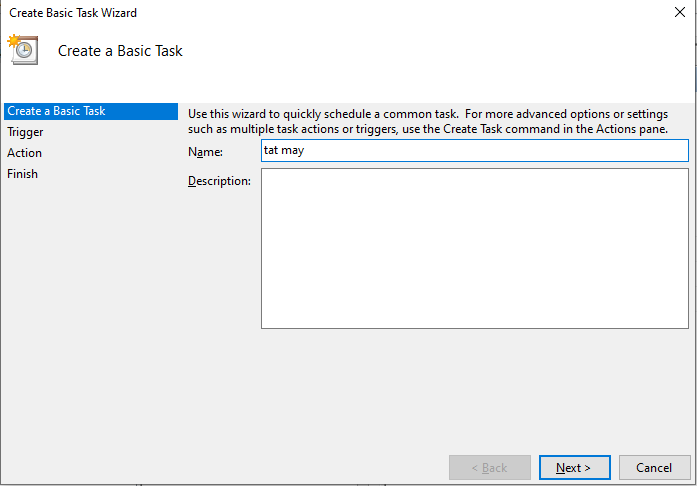Image resolution: width=697 pixels, height=486 pixels.
Task: Click the 'Create Basic Task Wizard' window title
Action: pyautogui.click(x=73, y=13)
